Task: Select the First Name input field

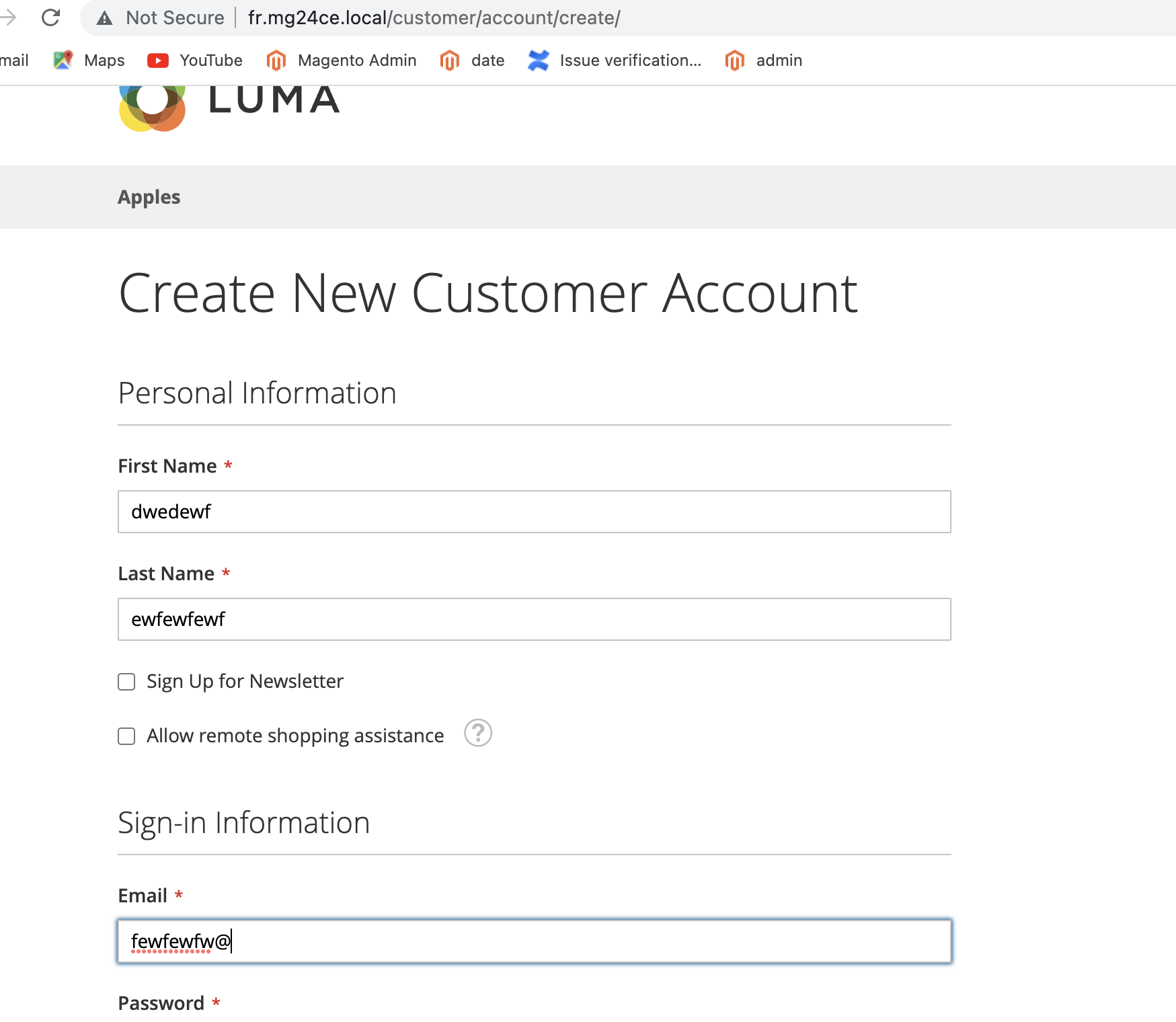Action: (x=535, y=512)
